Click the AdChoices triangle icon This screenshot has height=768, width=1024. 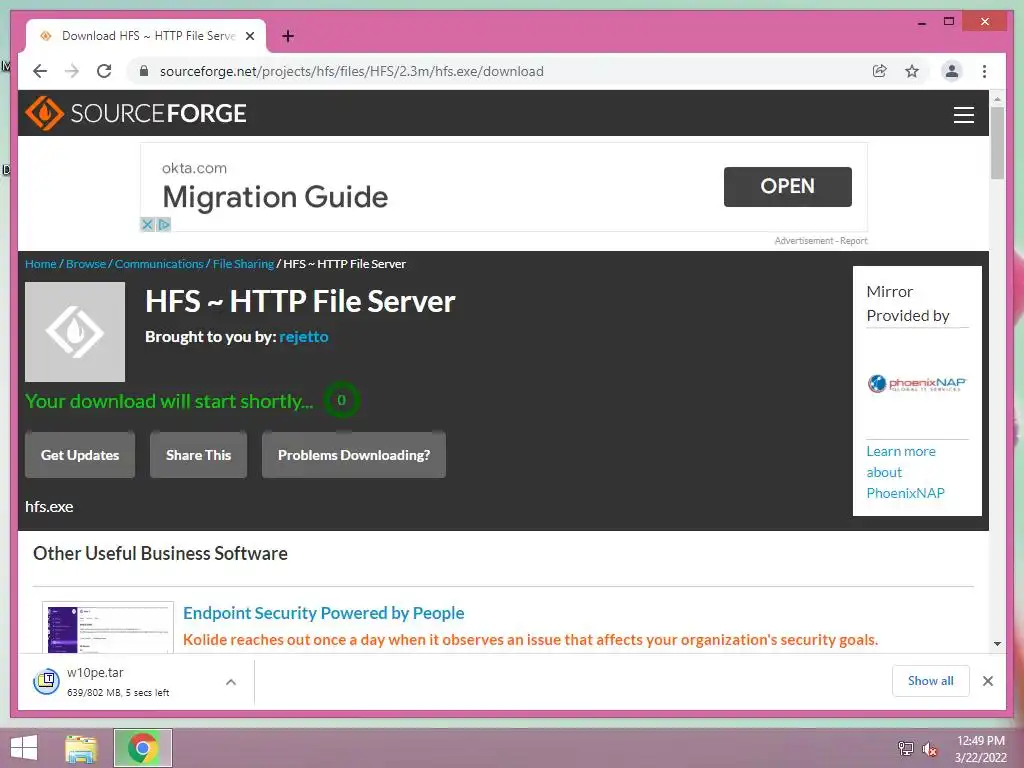[x=163, y=225]
